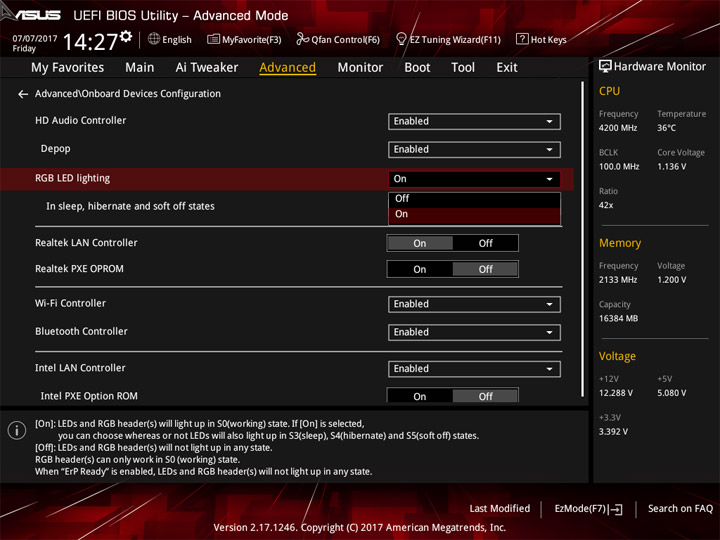
Task: Click Core Voltage value 1.136 V
Action: (x=671, y=167)
